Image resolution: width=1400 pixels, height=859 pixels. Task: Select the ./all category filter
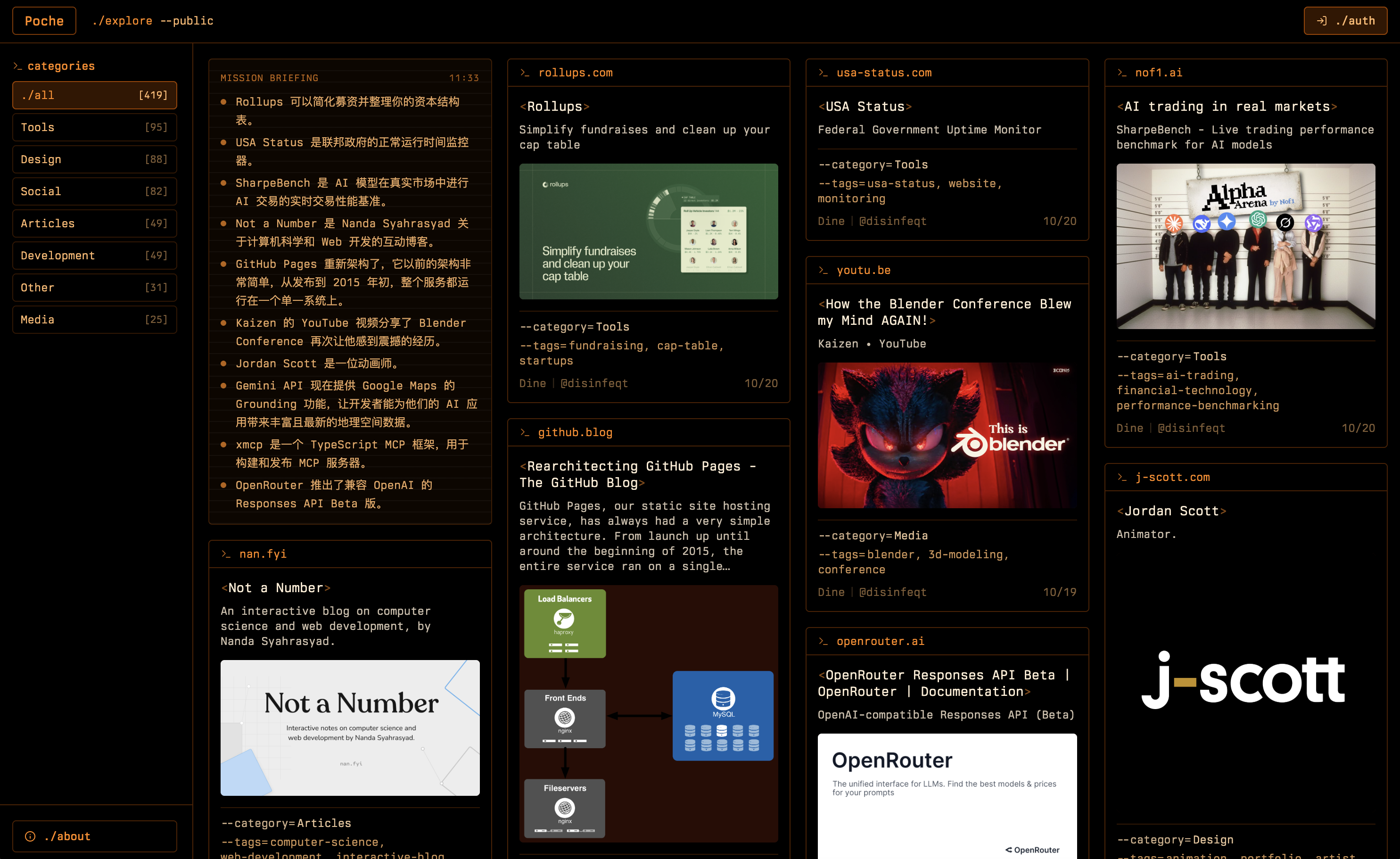point(94,95)
